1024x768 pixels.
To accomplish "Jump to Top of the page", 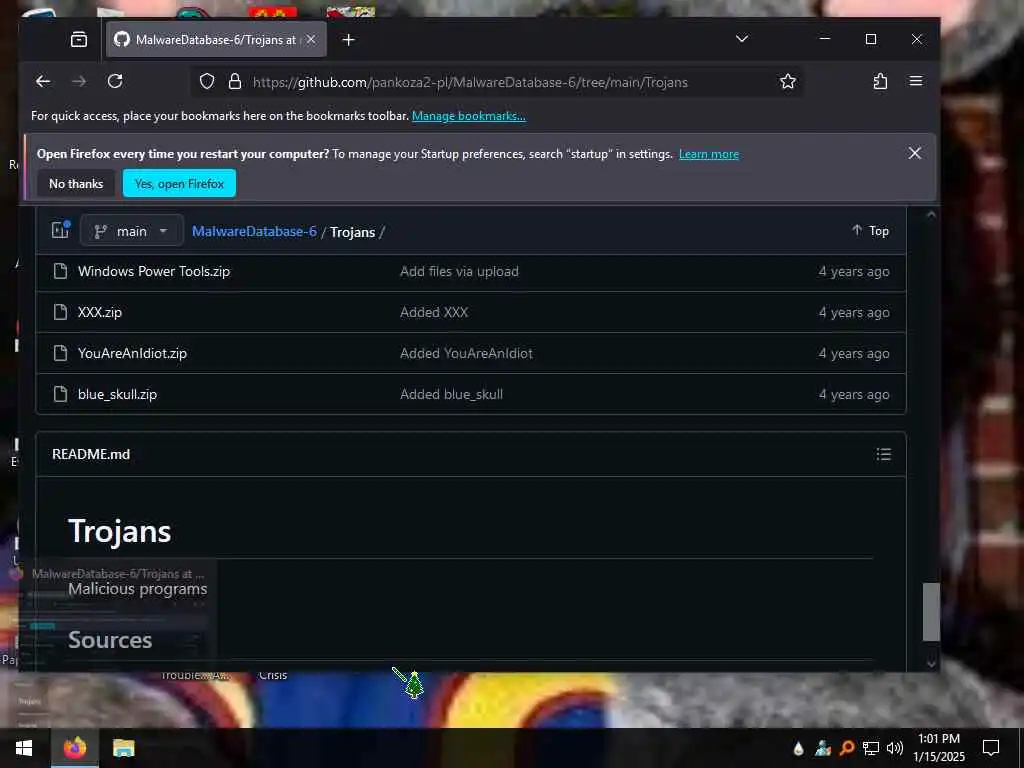I will point(871,231).
